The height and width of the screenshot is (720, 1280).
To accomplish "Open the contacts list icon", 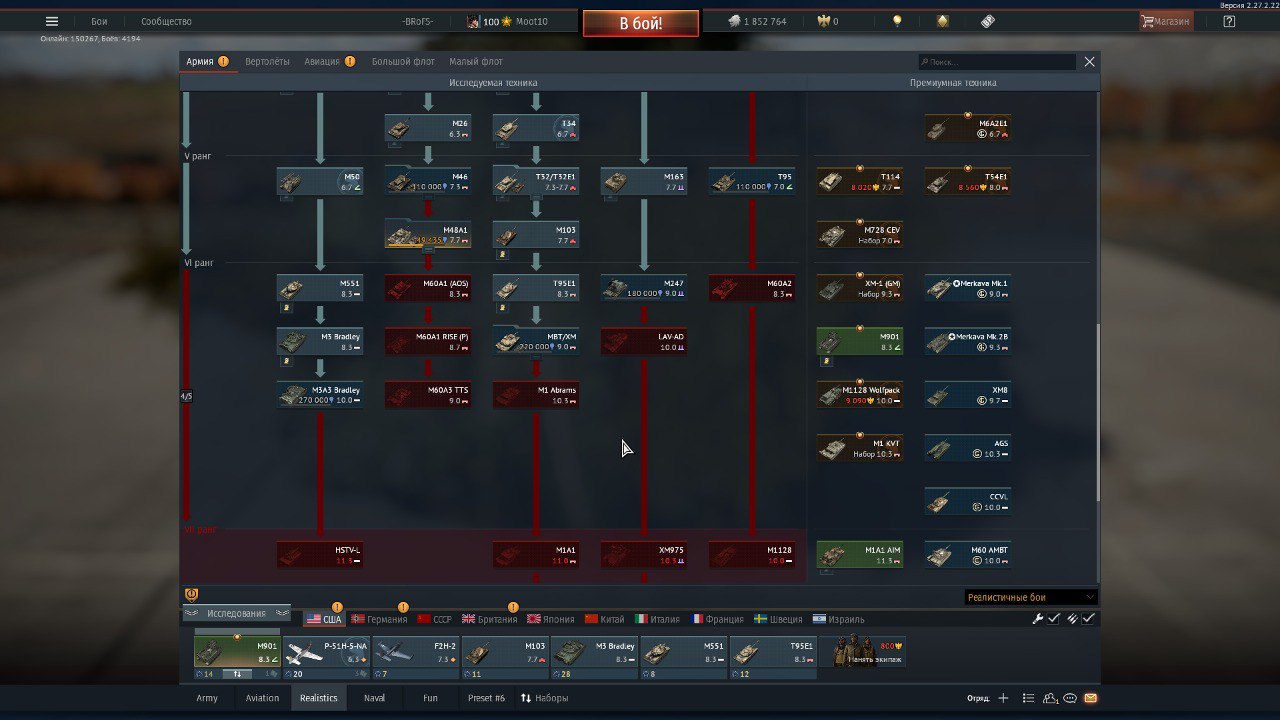I will pyautogui.click(x=1028, y=698).
